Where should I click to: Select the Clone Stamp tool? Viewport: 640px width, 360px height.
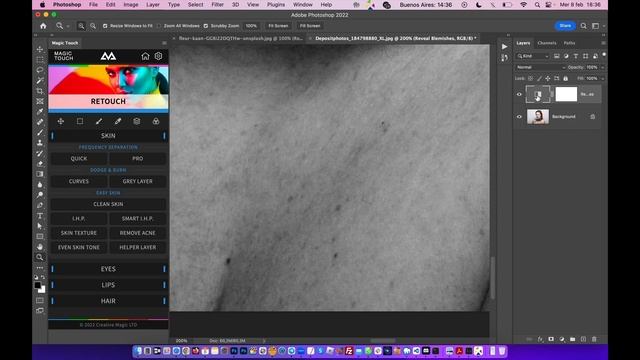(40, 142)
